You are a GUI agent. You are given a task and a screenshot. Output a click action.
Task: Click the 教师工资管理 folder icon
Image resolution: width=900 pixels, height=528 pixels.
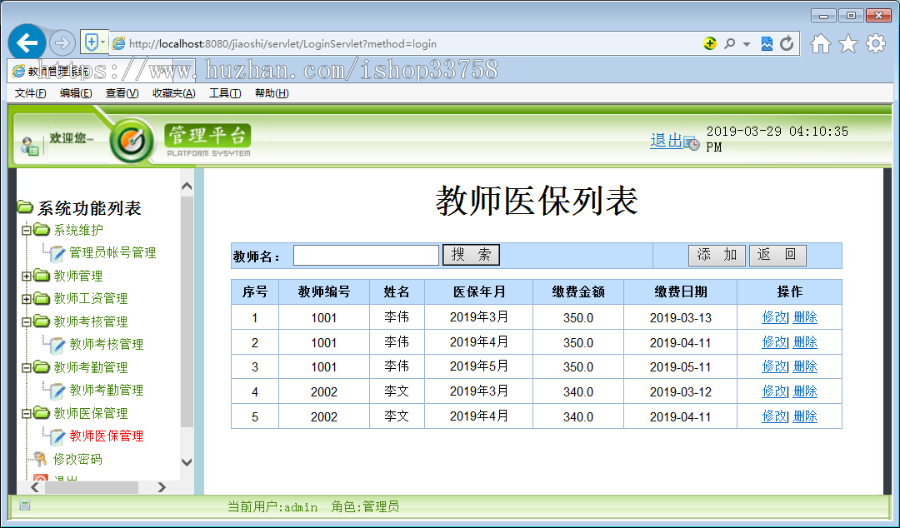pos(41,298)
